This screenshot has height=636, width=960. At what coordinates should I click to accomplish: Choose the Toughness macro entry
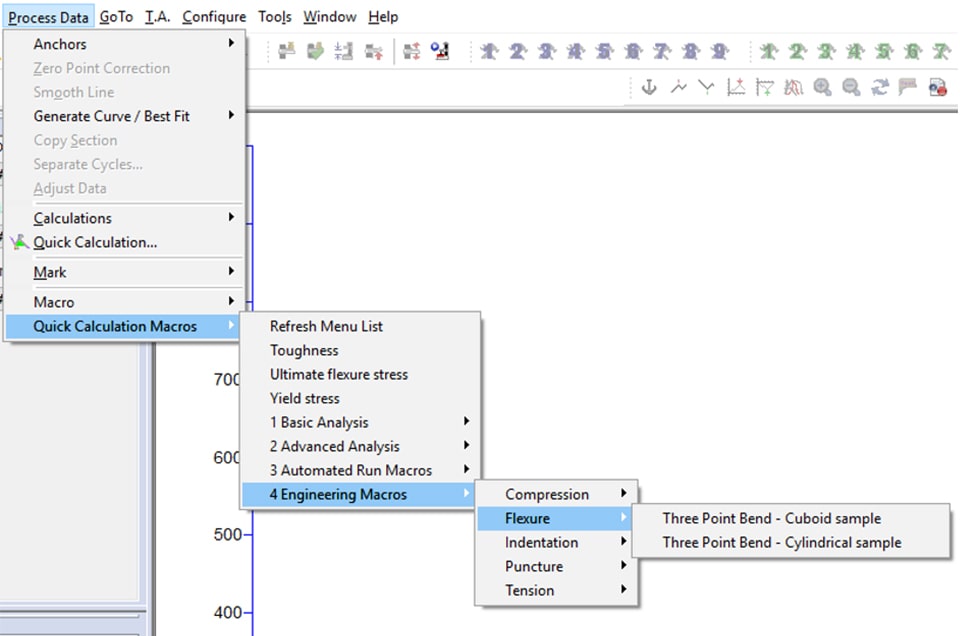coord(304,350)
